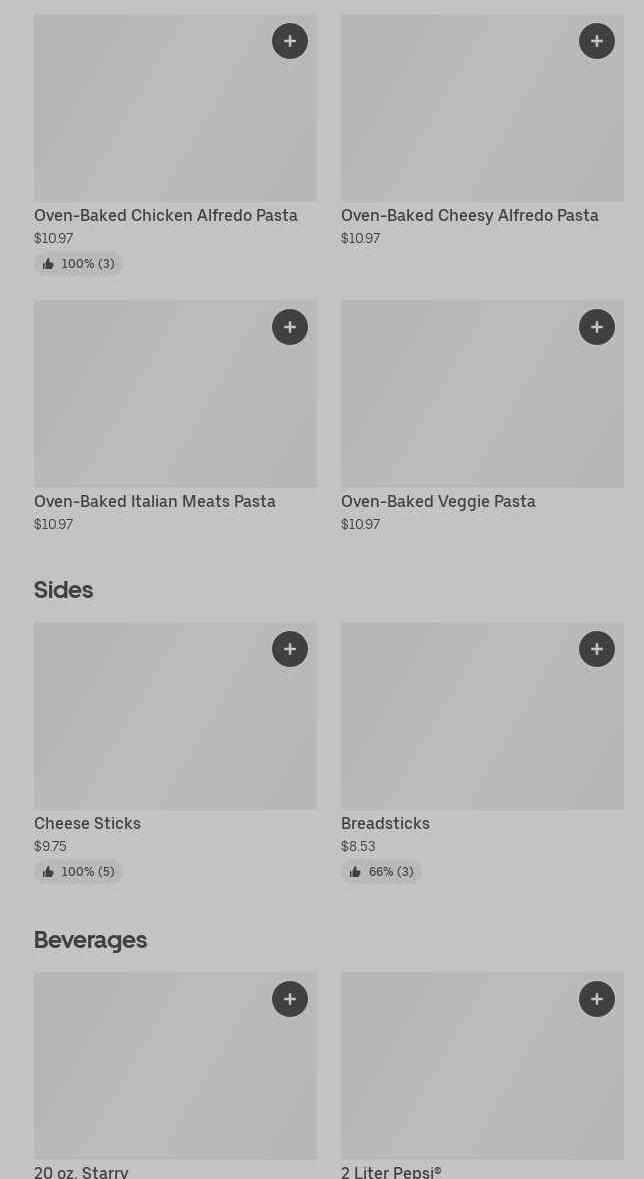Viewport: 644px width, 1179px height.
Task: Click the 66% (3) Breadsticks rating badge
Action: click(381, 872)
